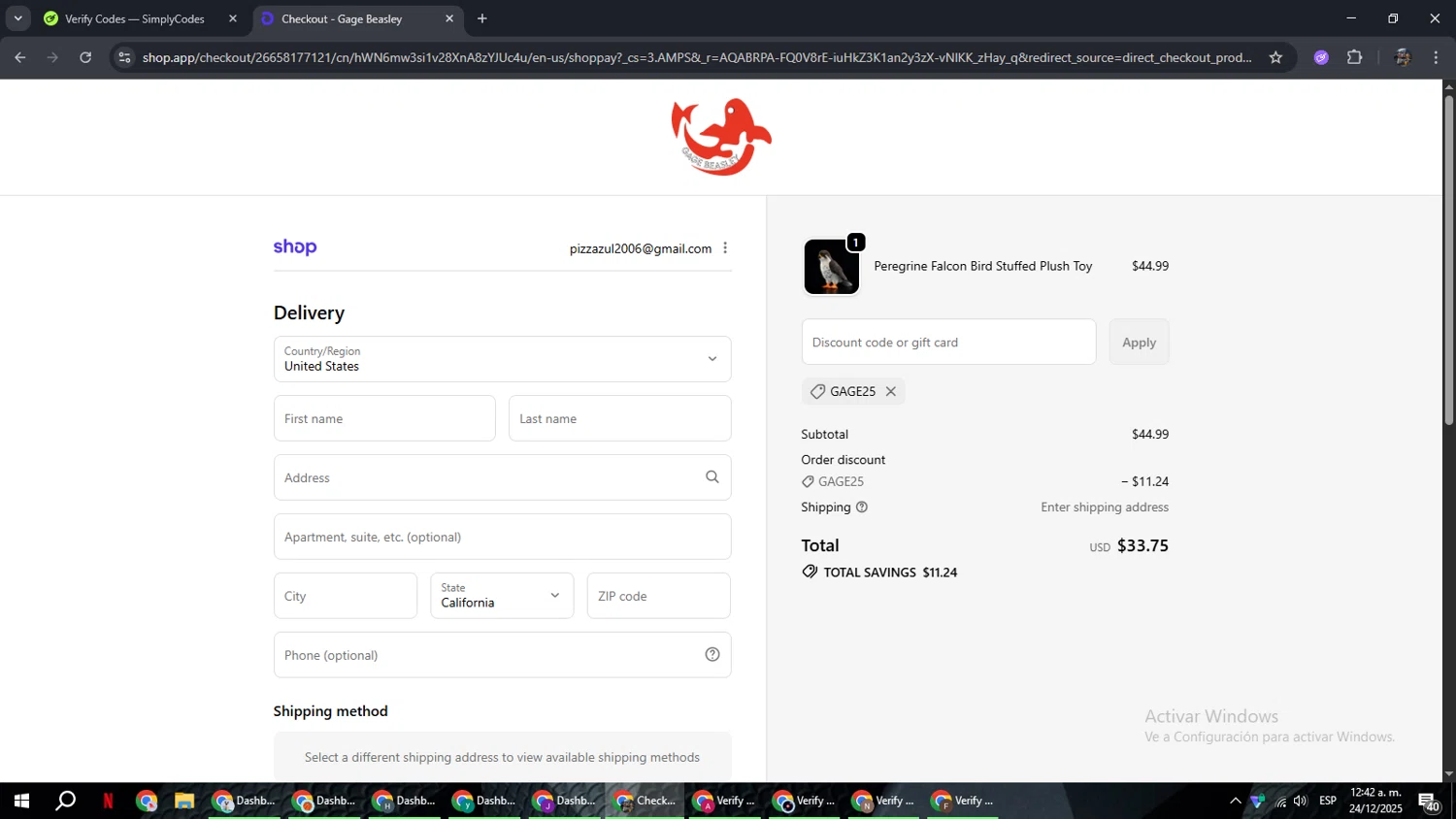Select the Checkout - Gage Beasley tab

342,18
